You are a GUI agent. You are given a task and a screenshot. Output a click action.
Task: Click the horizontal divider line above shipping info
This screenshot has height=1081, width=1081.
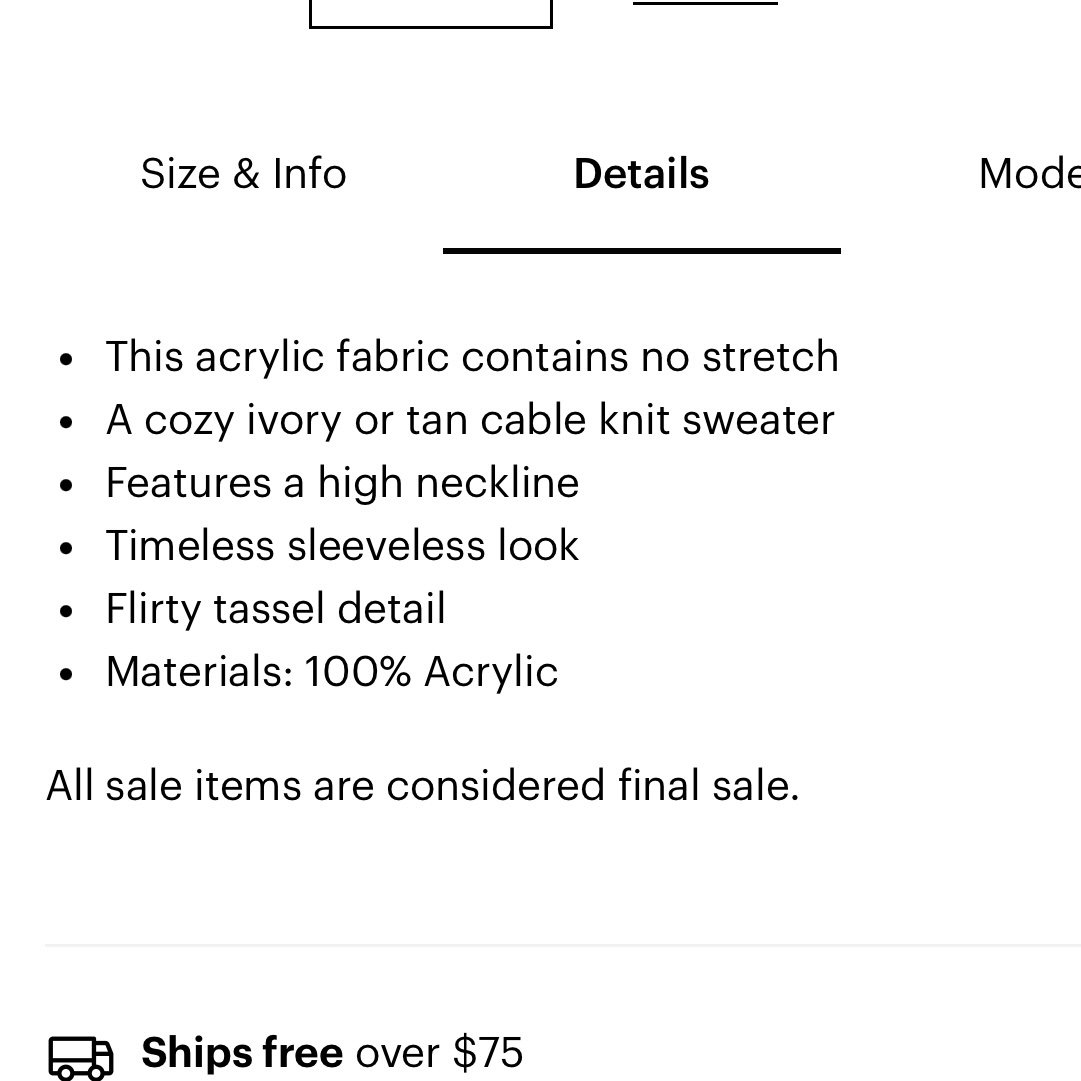(x=563, y=945)
